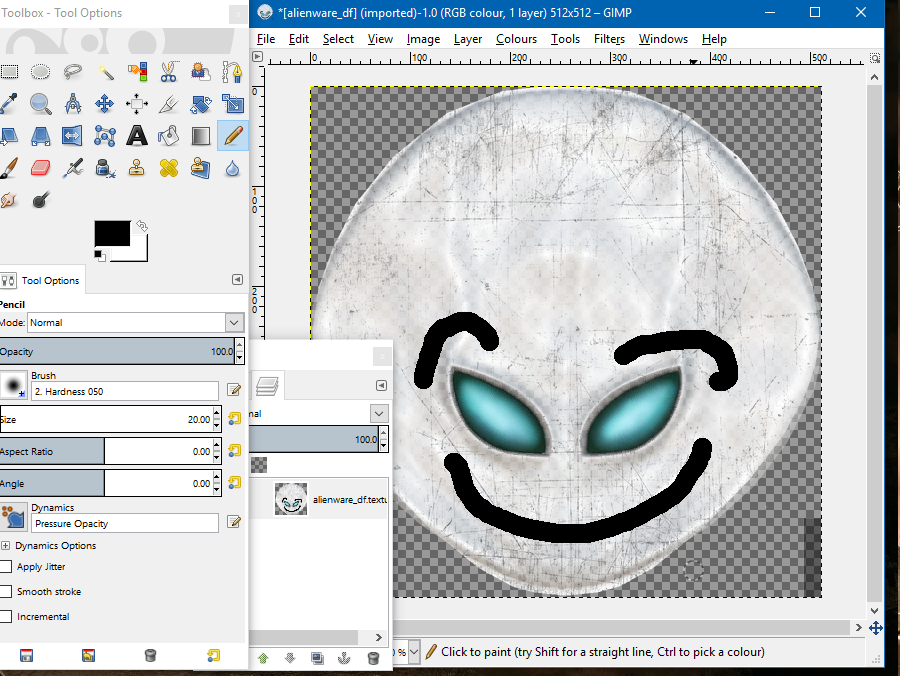Open layer mode dropdown in Layers panel
This screenshot has width=900, height=676.
379,413
